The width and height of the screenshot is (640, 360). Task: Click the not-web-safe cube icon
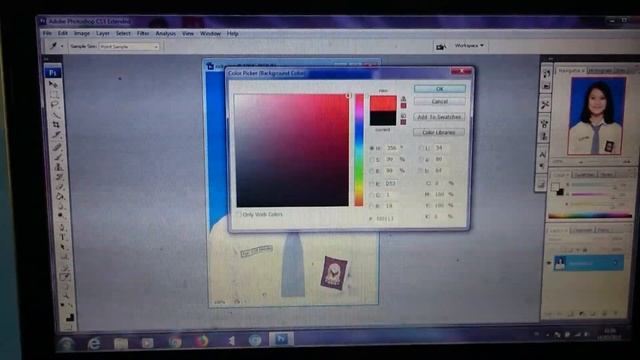pyautogui.click(x=403, y=116)
